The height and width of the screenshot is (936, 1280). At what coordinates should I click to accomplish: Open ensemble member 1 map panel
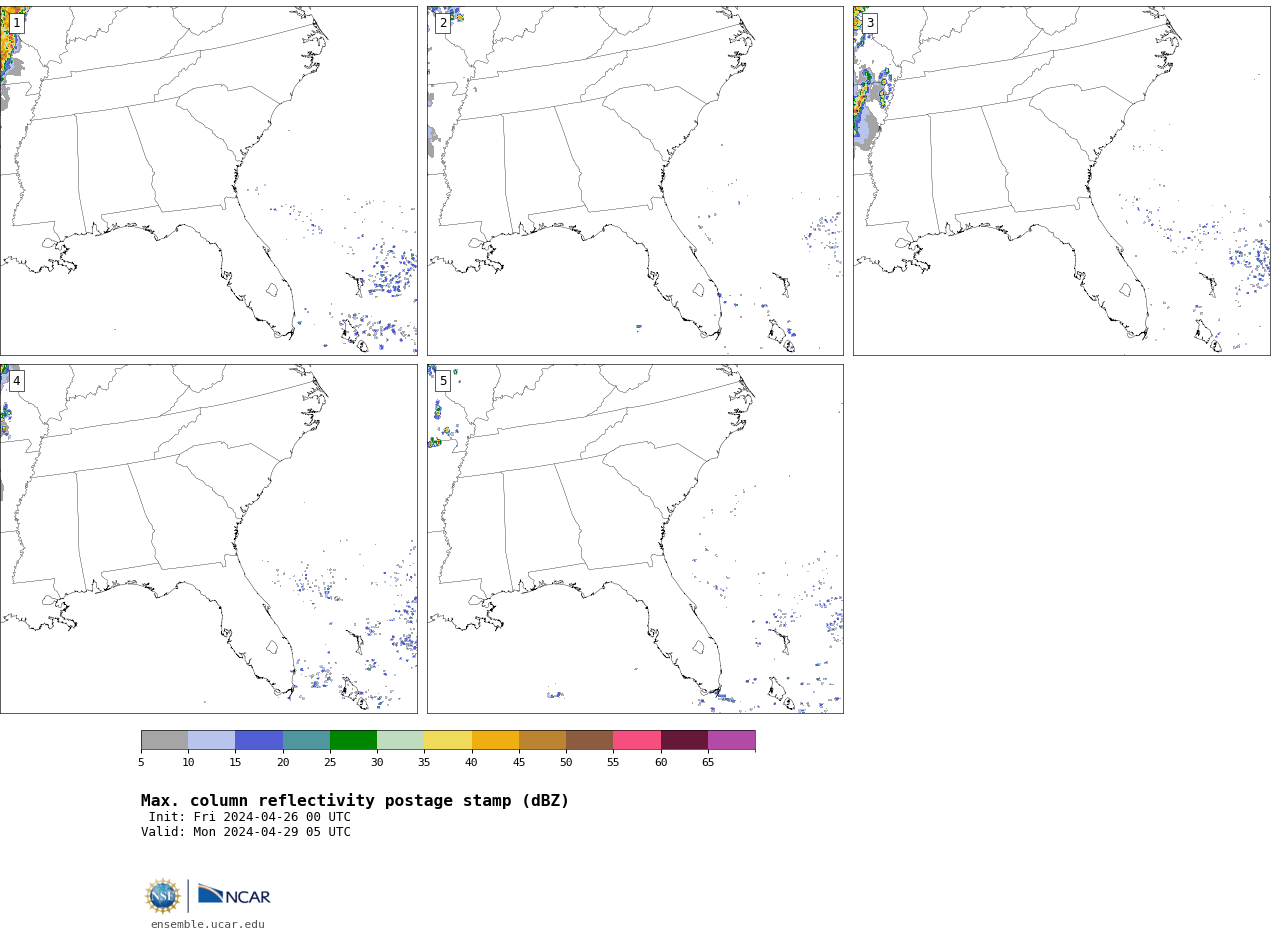[x=208, y=180]
